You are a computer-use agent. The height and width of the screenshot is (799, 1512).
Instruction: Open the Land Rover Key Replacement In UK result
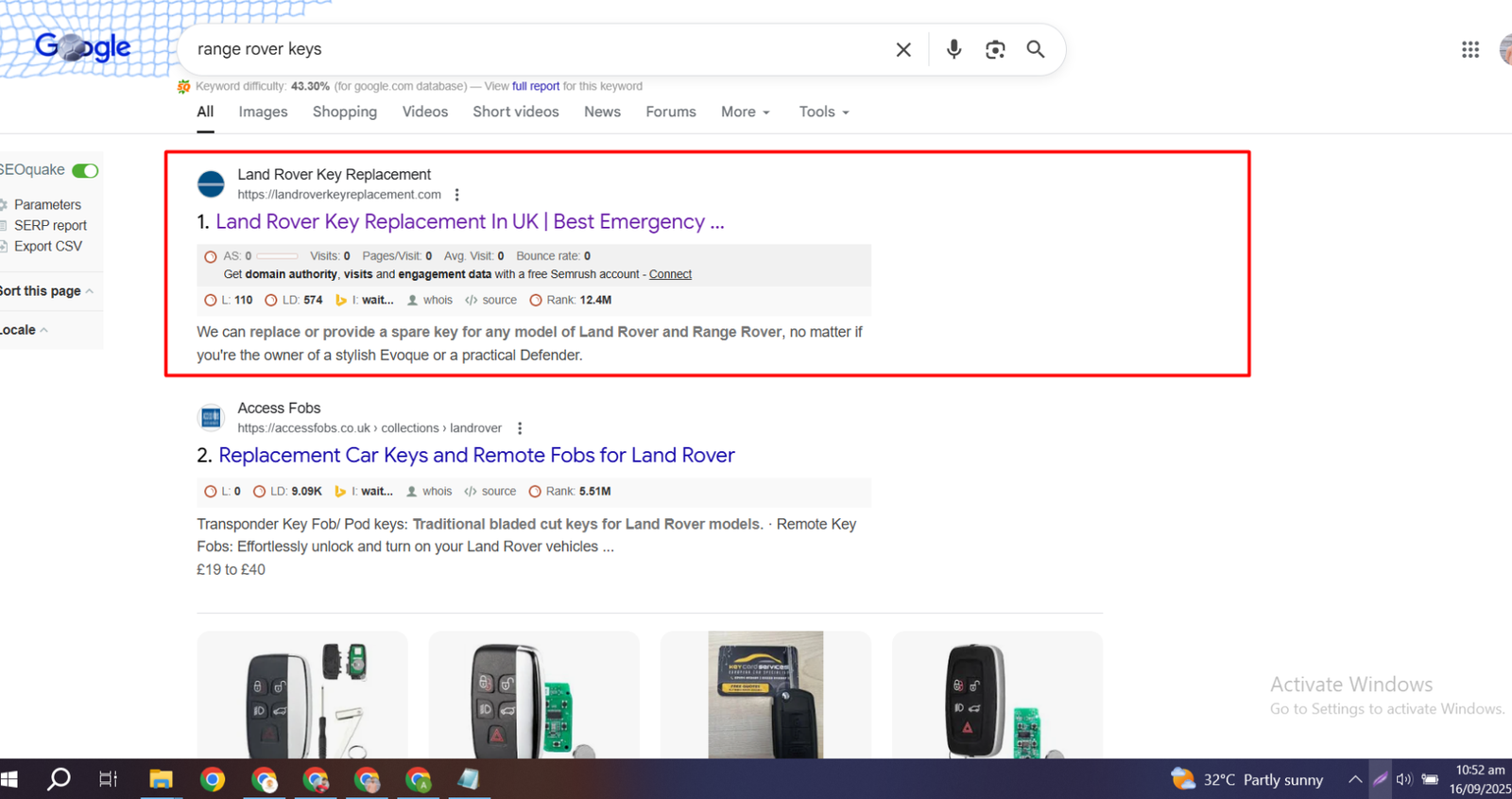(x=470, y=222)
